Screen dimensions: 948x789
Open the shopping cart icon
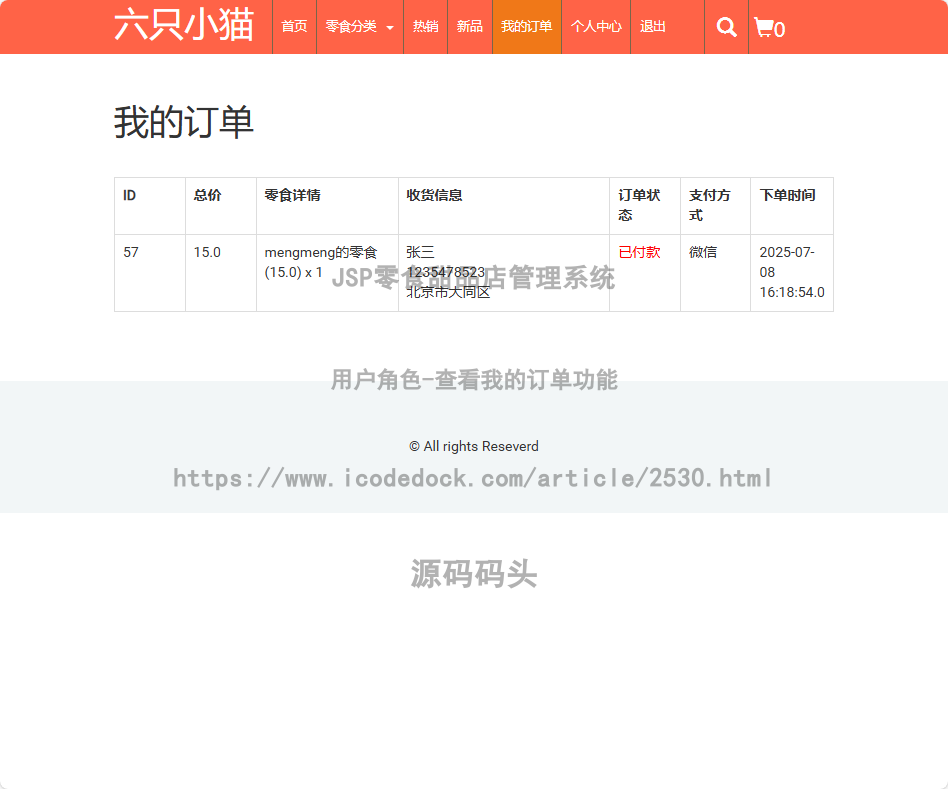tap(769, 28)
